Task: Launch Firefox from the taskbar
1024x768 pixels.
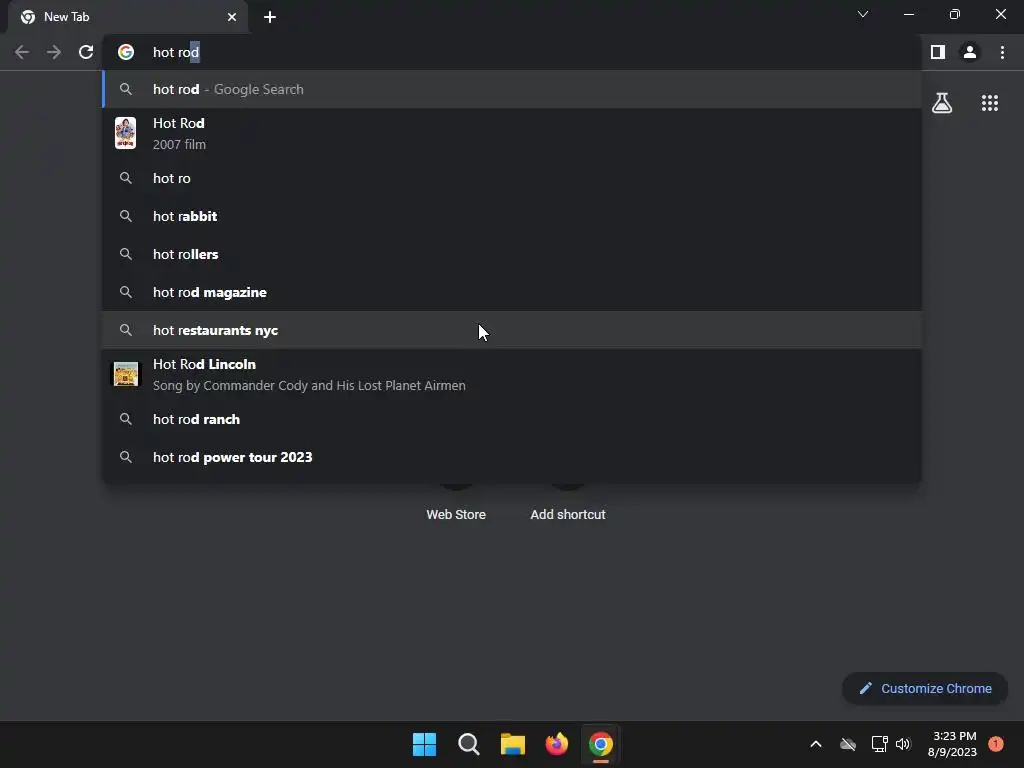Action: 556,744
